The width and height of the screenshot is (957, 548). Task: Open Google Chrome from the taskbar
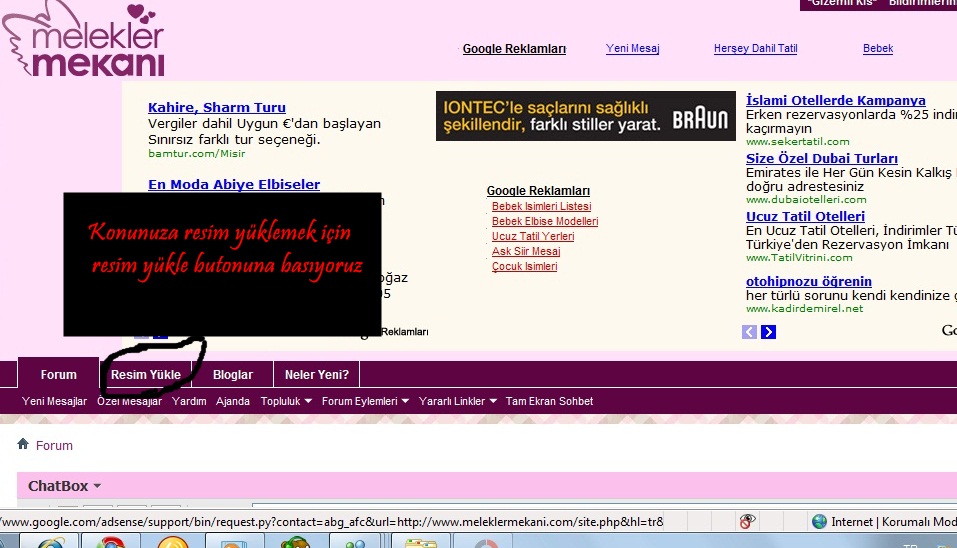[x=110, y=543]
